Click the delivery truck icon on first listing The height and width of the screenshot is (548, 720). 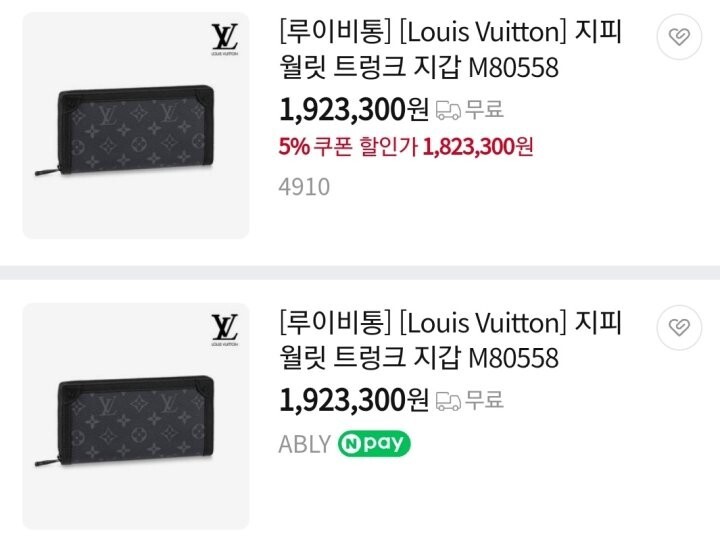(449, 110)
